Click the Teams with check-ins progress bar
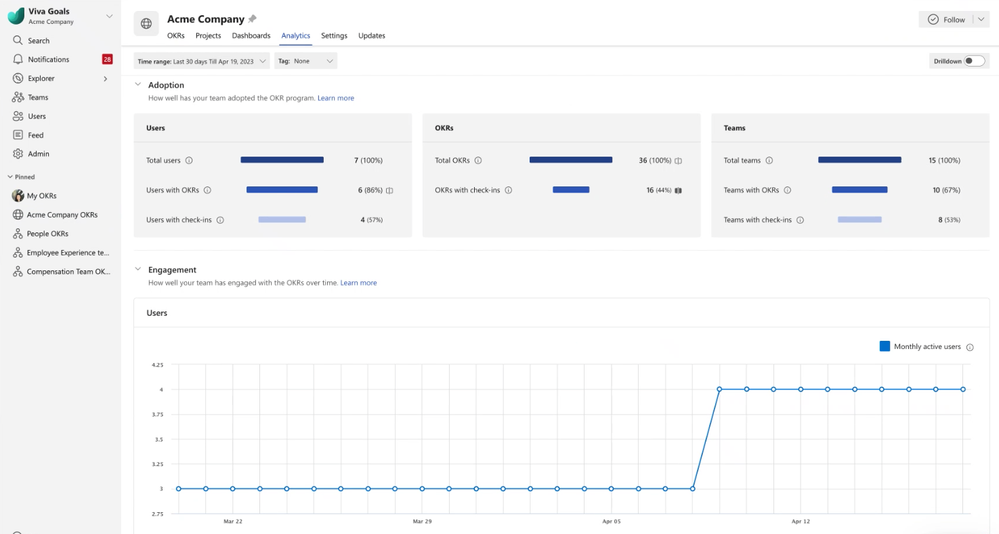This screenshot has width=999, height=534. point(859,219)
